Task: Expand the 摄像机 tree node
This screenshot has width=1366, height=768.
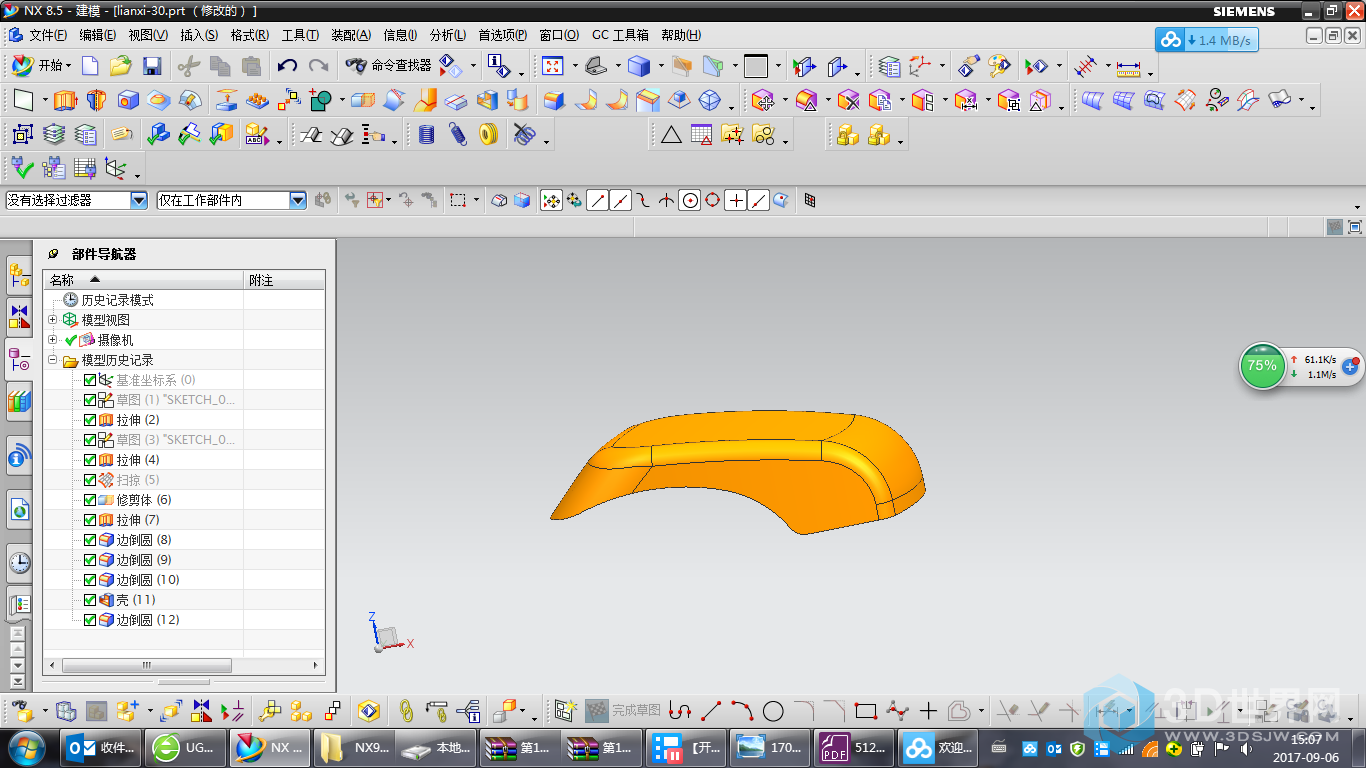Action: [x=52, y=340]
